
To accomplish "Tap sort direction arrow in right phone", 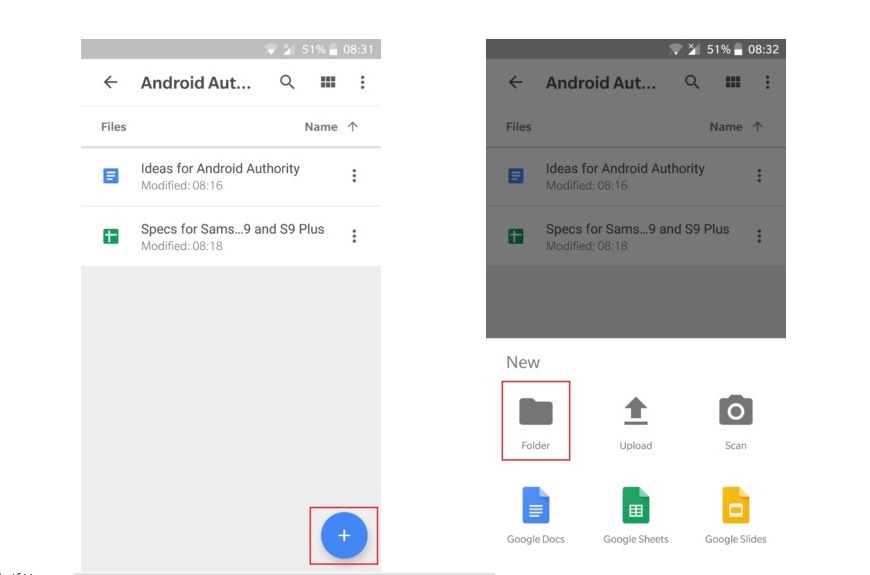I will (x=757, y=127).
